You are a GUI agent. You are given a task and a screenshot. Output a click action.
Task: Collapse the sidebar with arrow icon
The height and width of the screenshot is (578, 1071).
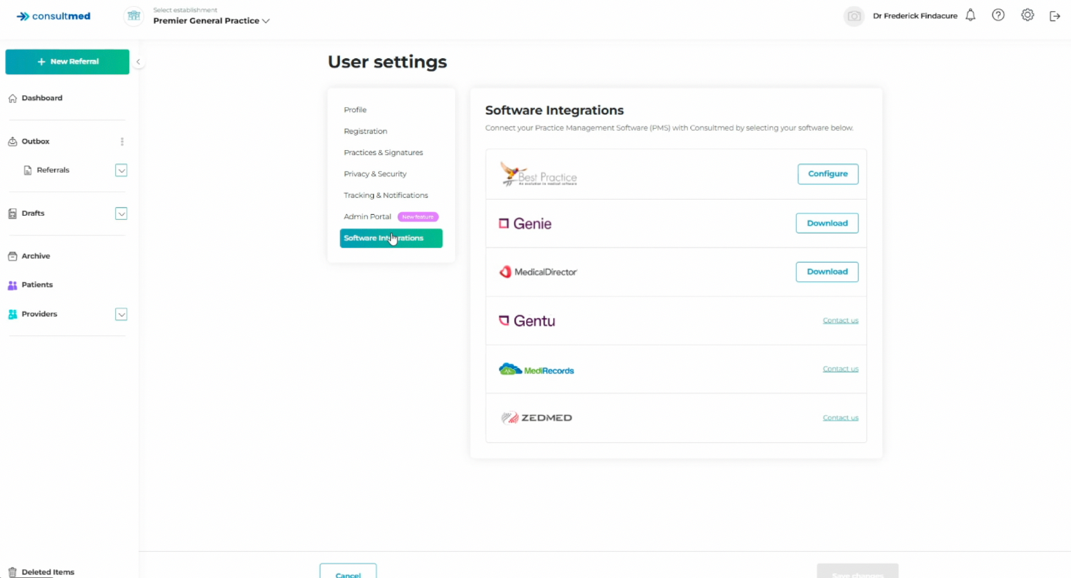coord(138,62)
